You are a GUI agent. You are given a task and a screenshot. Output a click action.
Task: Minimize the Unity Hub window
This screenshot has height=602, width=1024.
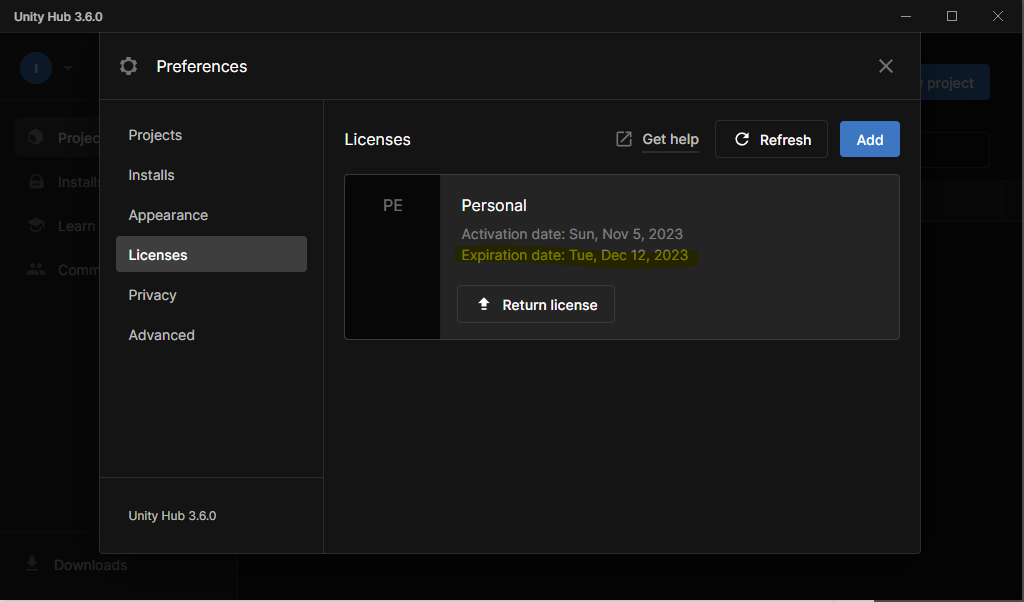(906, 16)
